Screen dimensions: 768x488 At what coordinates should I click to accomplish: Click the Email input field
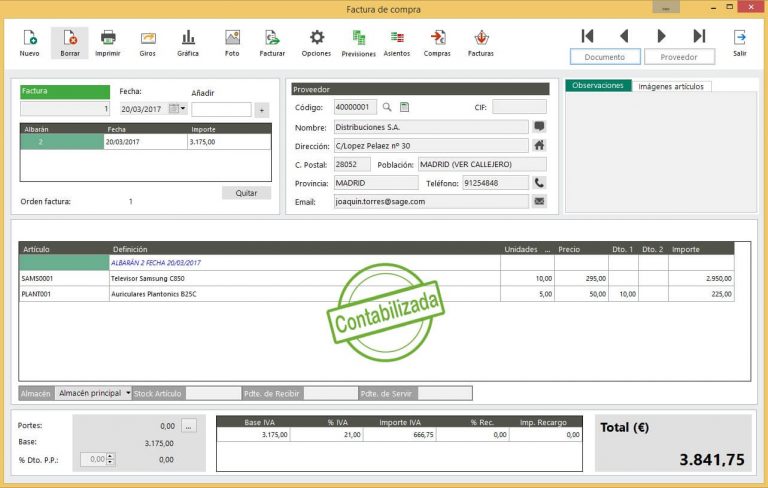tap(430, 201)
